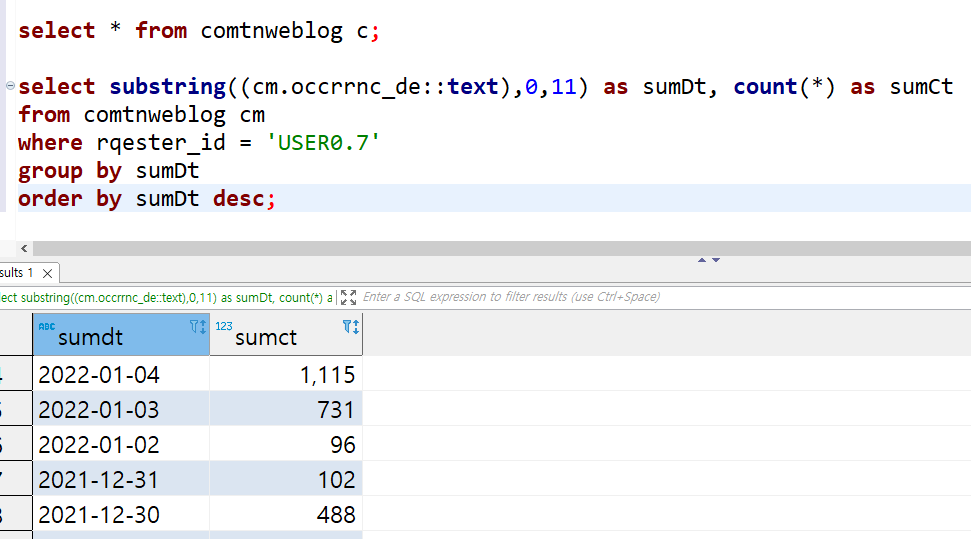Click the executed query text label

(166, 297)
